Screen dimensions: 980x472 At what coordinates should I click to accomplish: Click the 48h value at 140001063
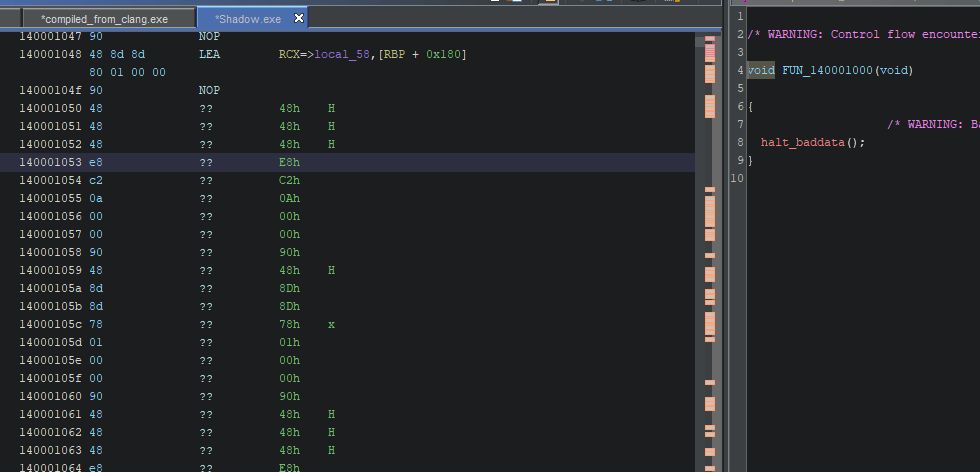pyautogui.click(x=289, y=451)
